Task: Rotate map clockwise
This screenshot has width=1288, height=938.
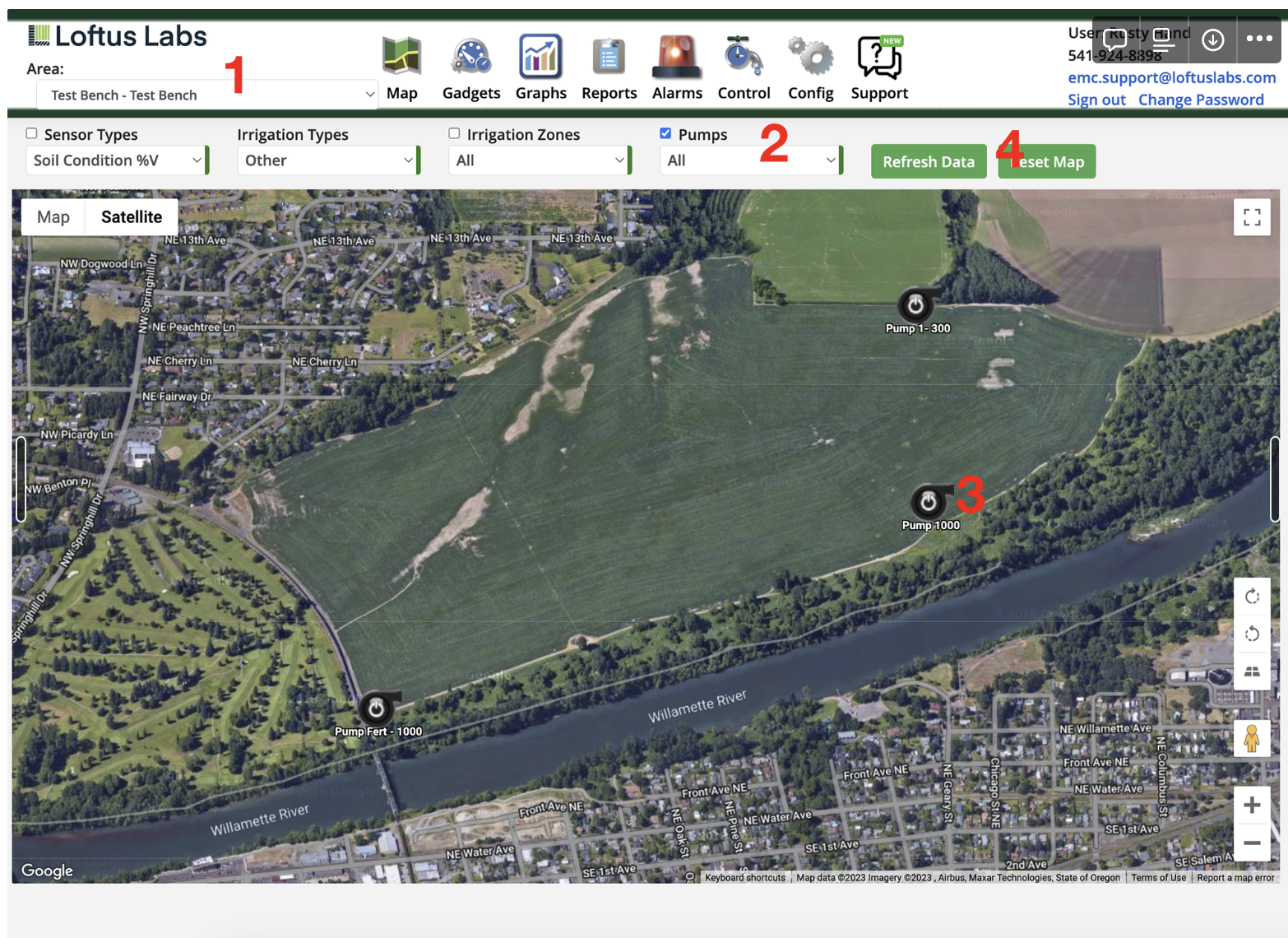Action: coord(1252,597)
